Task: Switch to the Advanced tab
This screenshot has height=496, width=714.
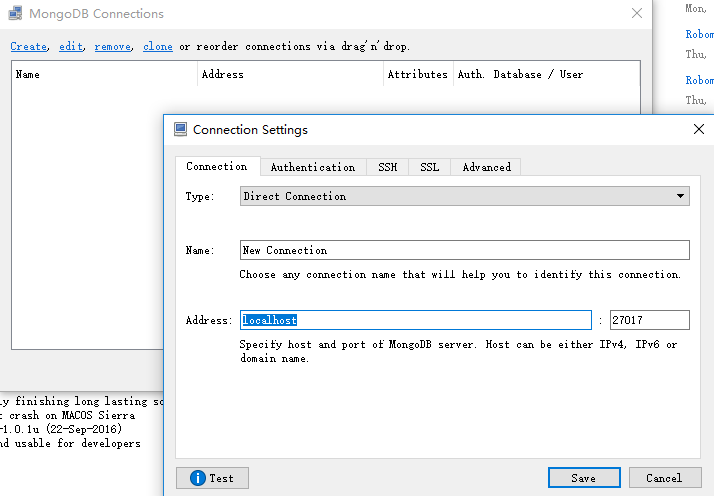Action: tap(486, 167)
